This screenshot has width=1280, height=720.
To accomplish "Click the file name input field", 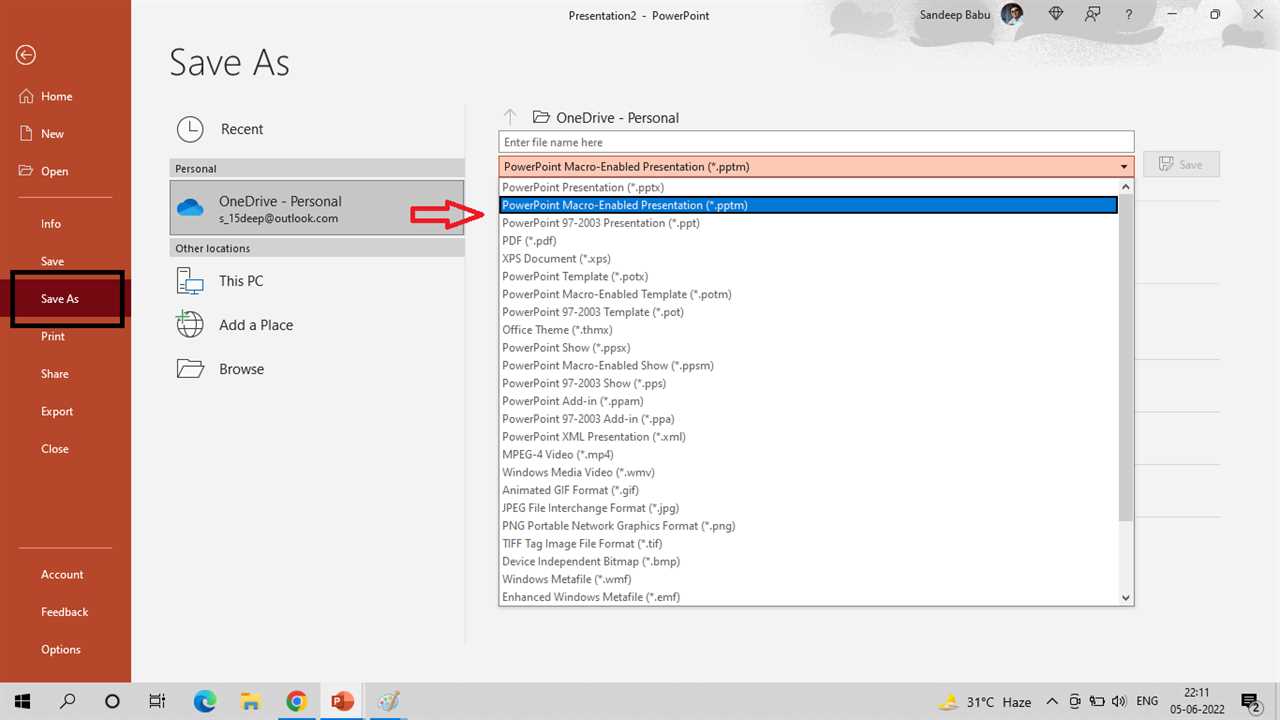I will pyautogui.click(x=815, y=142).
